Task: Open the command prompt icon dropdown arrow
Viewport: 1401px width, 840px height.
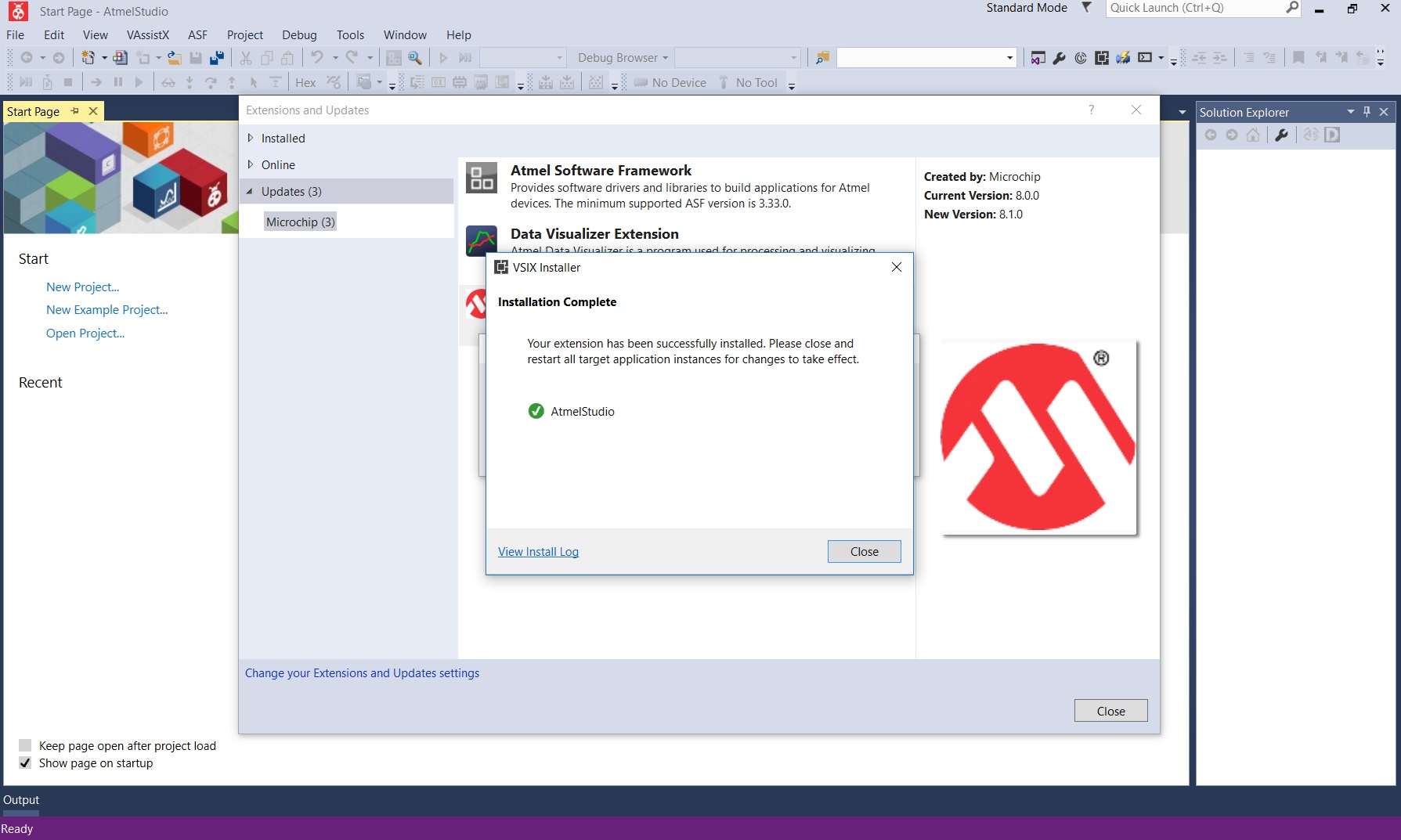Action: coord(1161,58)
